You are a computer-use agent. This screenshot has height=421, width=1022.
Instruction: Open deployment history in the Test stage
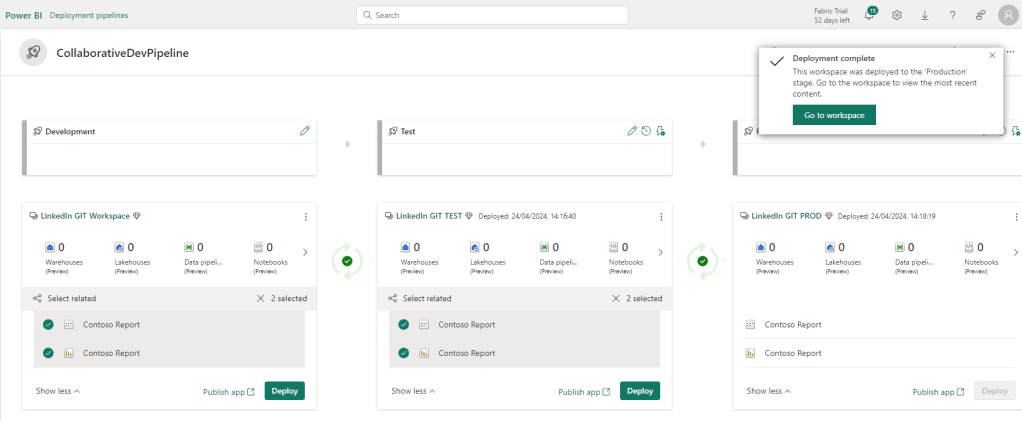pos(646,131)
